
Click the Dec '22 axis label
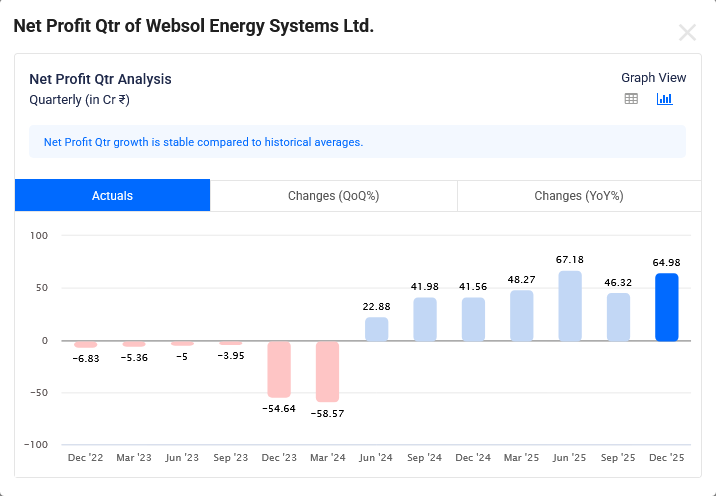click(x=85, y=457)
